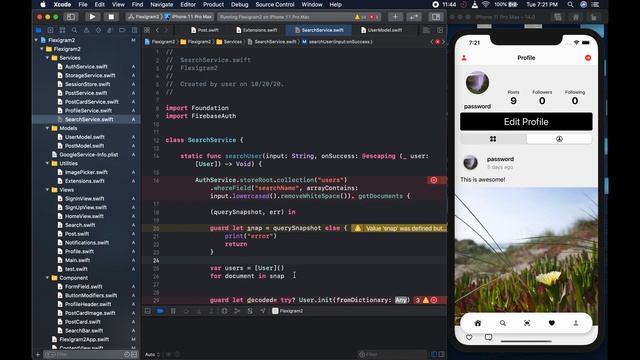Collapse the Utilities folder
Image resolution: width=640 pixels, height=360 pixels.
pyautogui.click(x=48, y=163)
